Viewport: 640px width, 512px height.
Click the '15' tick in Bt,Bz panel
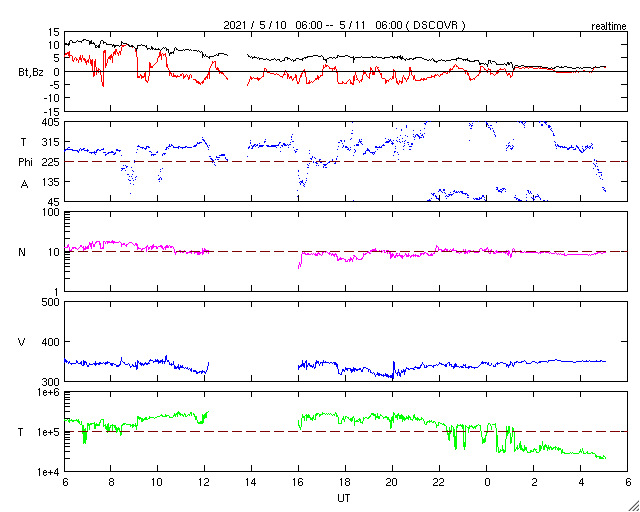click(54, 32)
